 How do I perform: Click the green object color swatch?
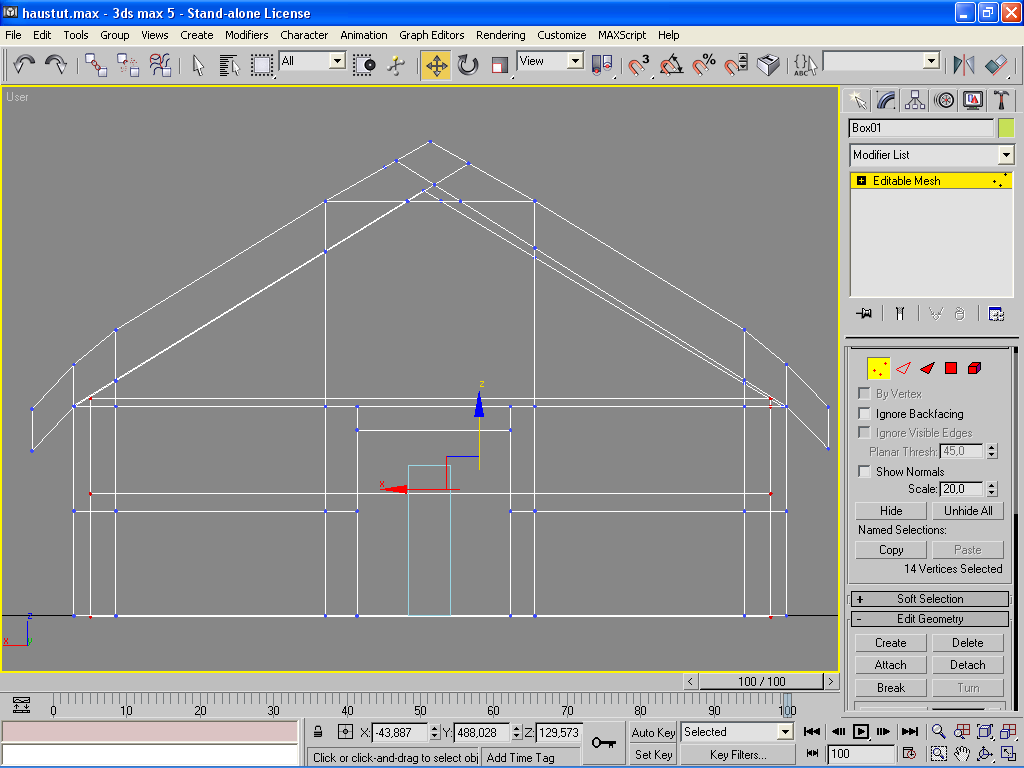click(1006, 128)
